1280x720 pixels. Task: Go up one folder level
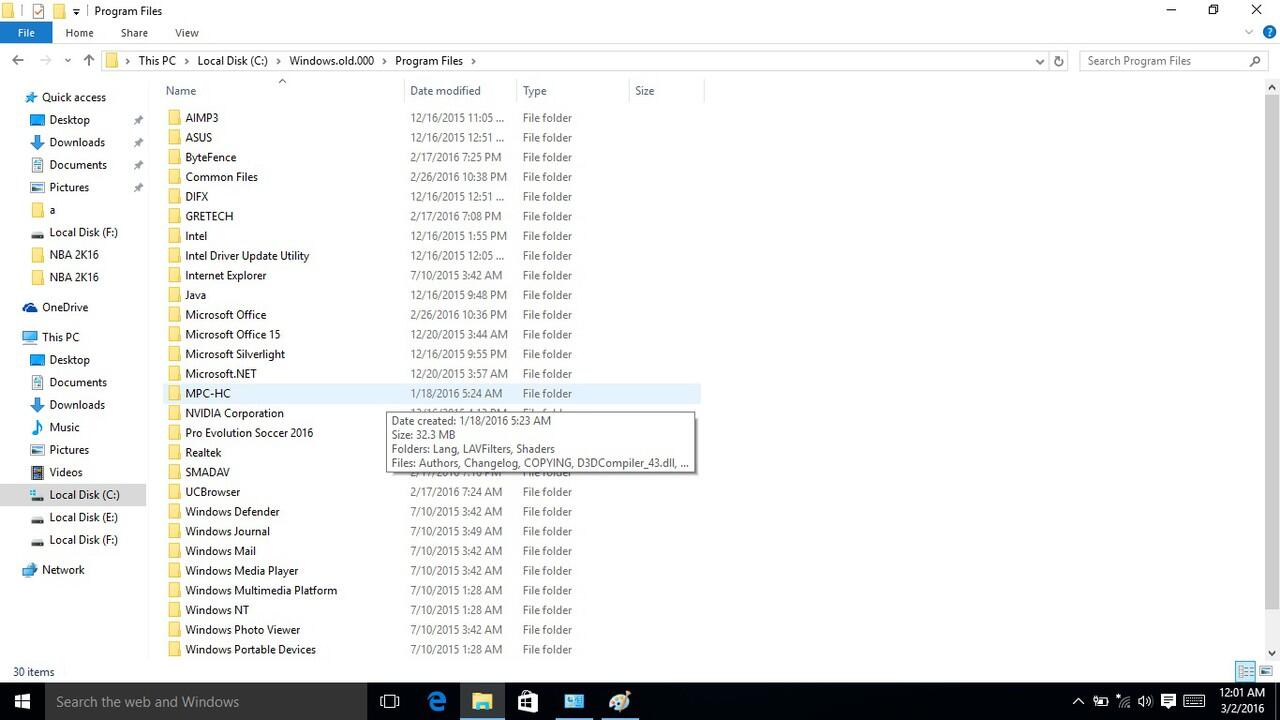tap(89, 61)
